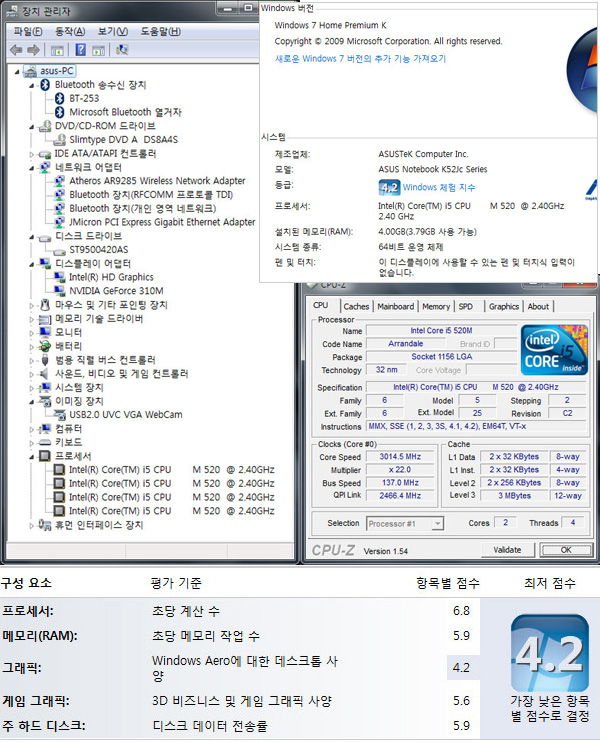
Task: Select NVIDIA GeForce 310M adapter
Action: point(117,290)
